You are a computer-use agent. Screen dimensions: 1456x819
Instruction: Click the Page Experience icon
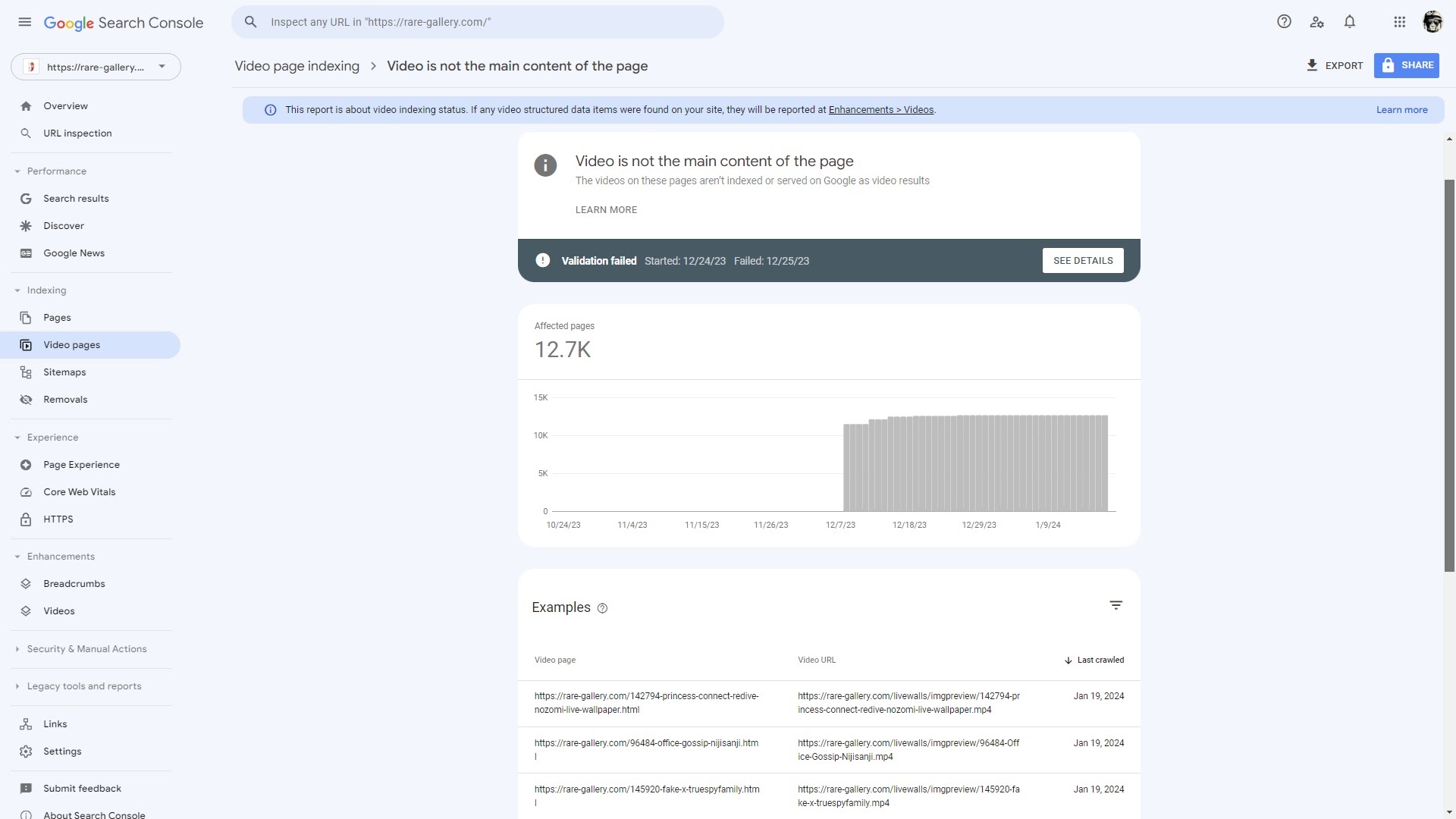tap(26, 465)
